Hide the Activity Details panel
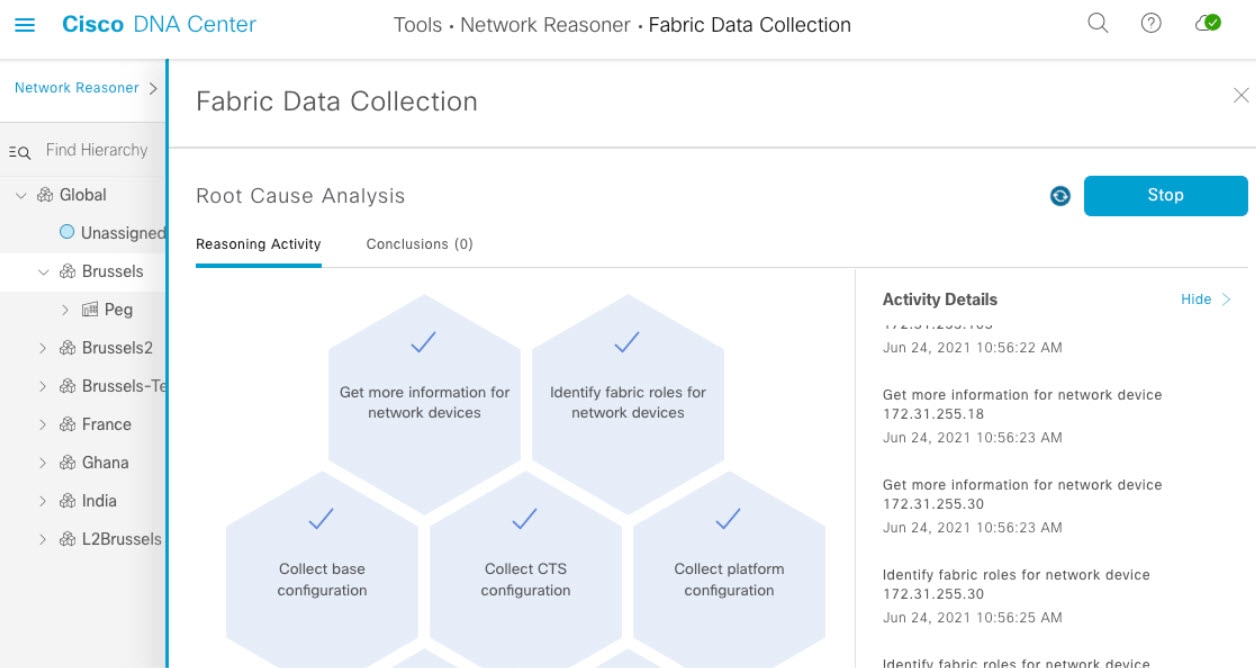 tap(1205, 299)
